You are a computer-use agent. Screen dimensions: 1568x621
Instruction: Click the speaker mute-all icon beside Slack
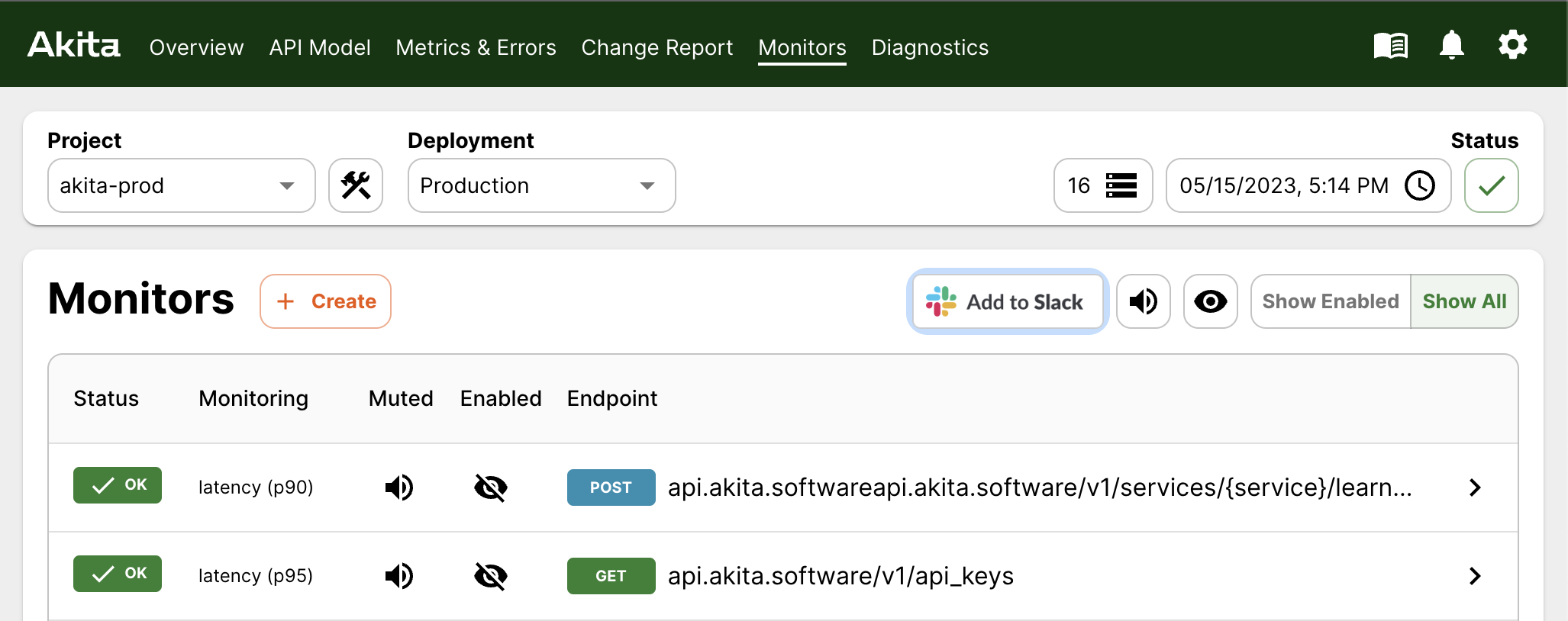pyautogui.click(x=1143, y=301)
